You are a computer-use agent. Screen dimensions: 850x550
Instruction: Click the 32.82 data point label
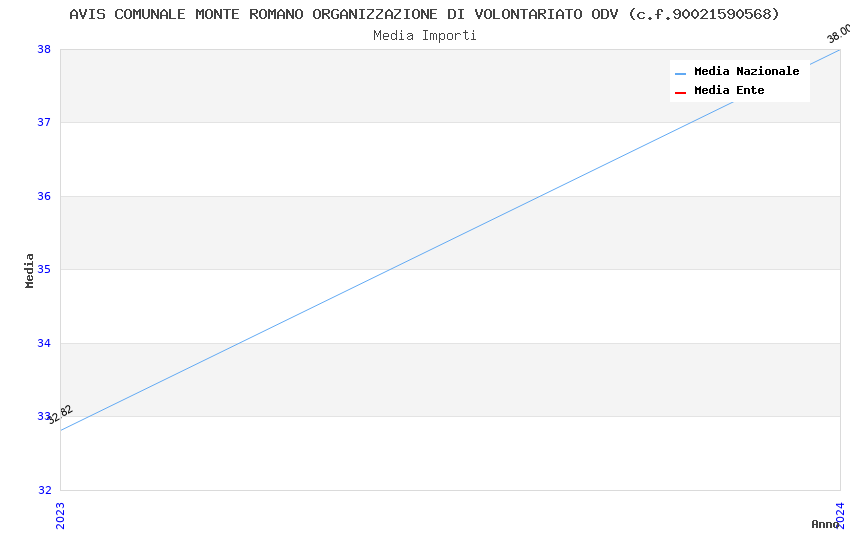(60, 415)
